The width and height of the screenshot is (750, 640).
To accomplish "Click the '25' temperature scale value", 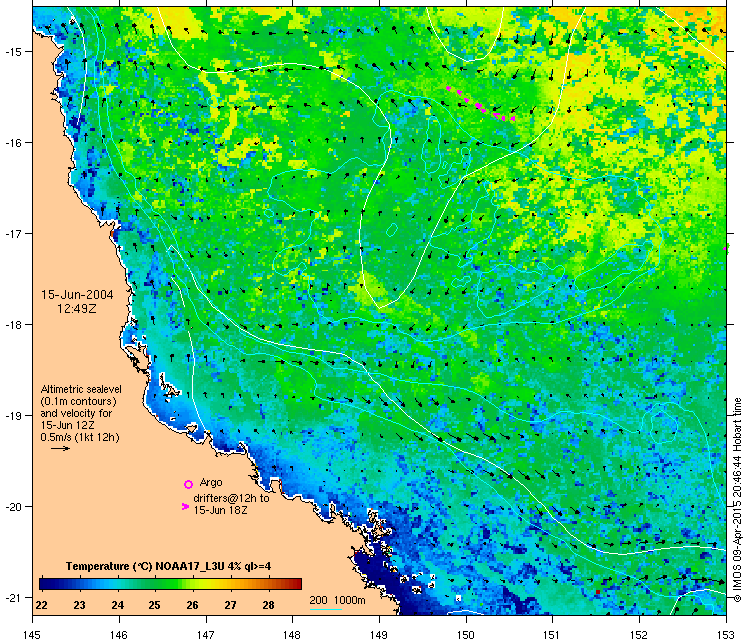I will point(154,605).
